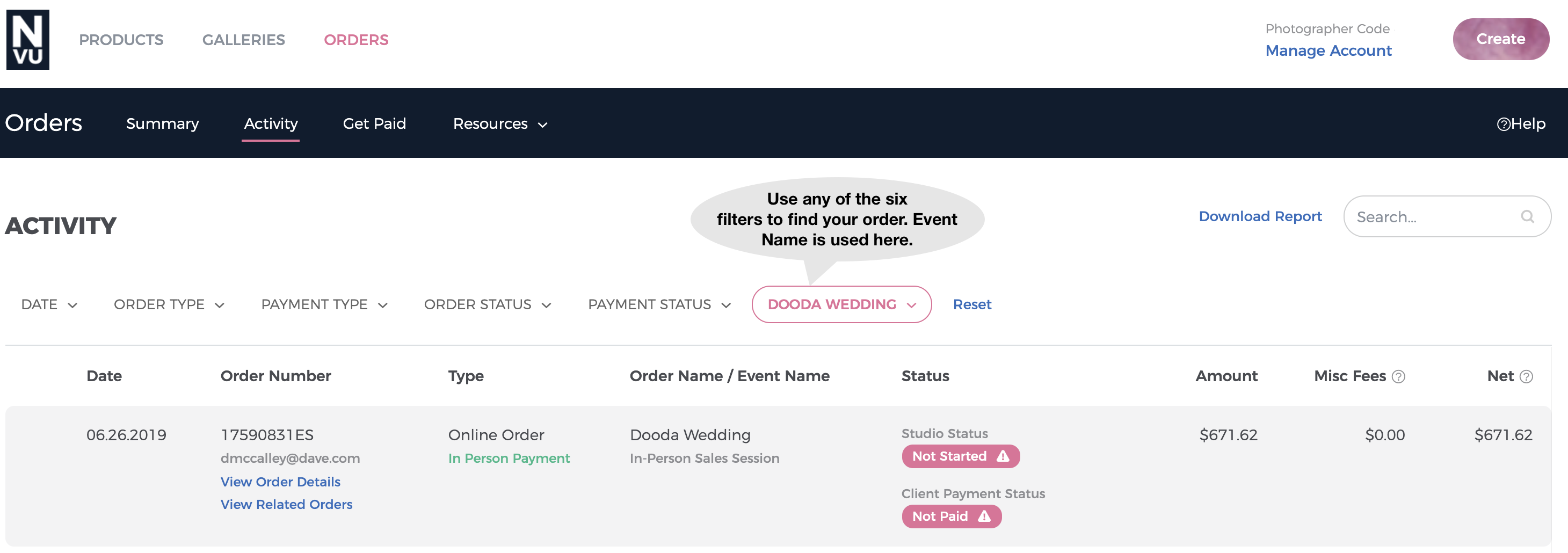The height and width of the screenshot is (553, 1568).
Task: Switch to the Summary tab
Action: (163, 123)
